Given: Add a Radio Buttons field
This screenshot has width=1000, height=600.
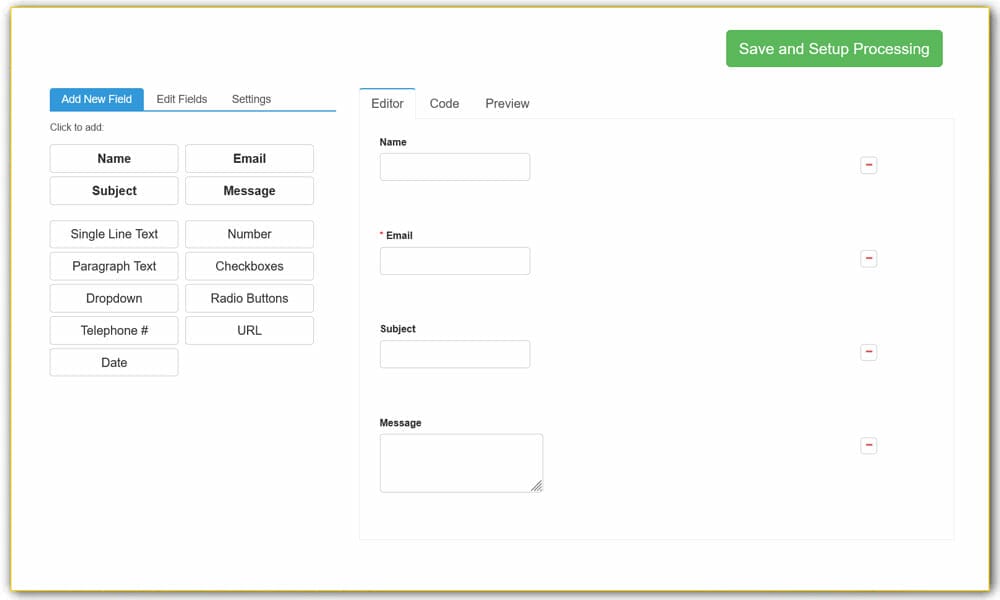Looking at the screenshot, I should tap(249, 298).
